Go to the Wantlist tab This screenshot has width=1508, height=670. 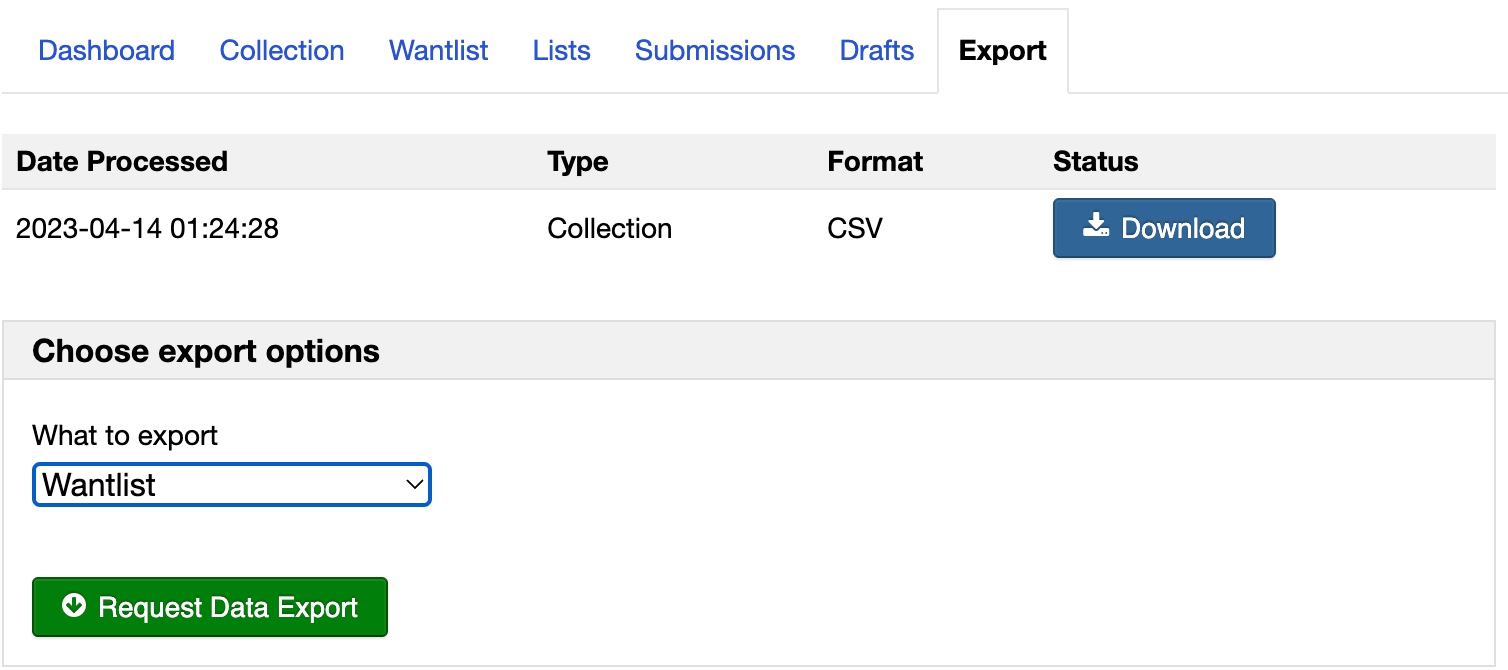(438, 51)
